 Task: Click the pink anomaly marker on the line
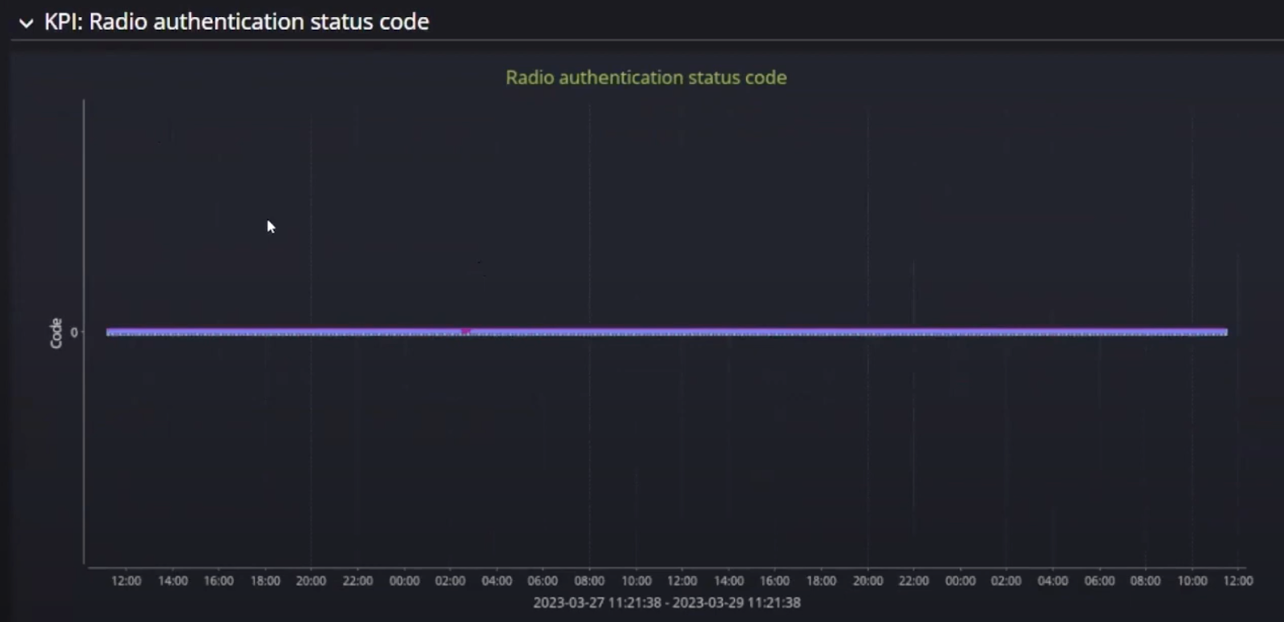466,330
